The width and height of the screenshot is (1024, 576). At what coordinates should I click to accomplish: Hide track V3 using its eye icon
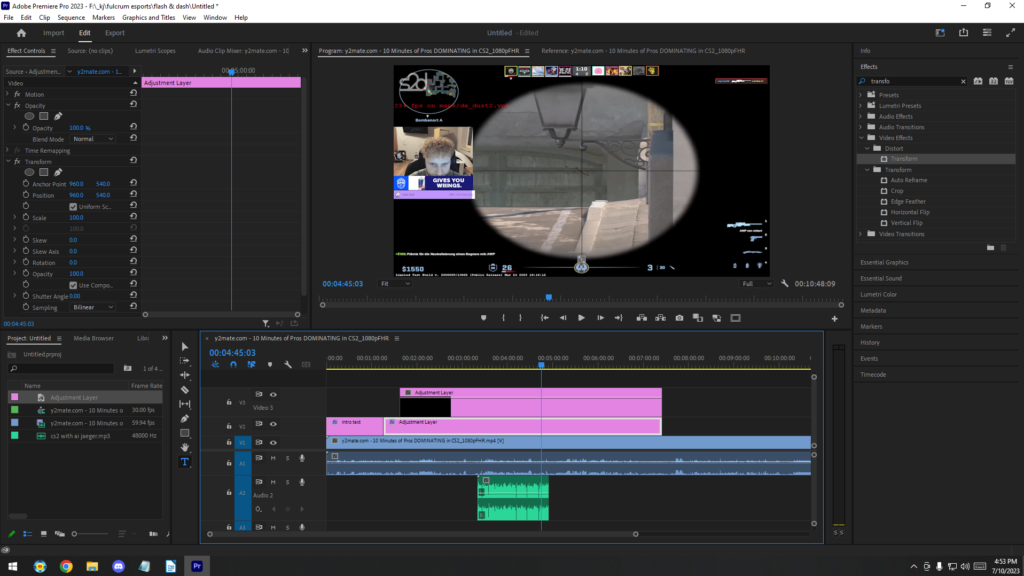click(x=273, y=395)
